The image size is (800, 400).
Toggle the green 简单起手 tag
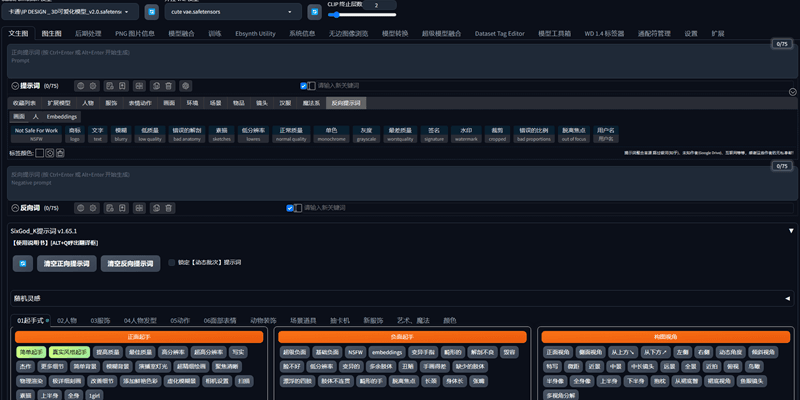[x=31, y=352]
